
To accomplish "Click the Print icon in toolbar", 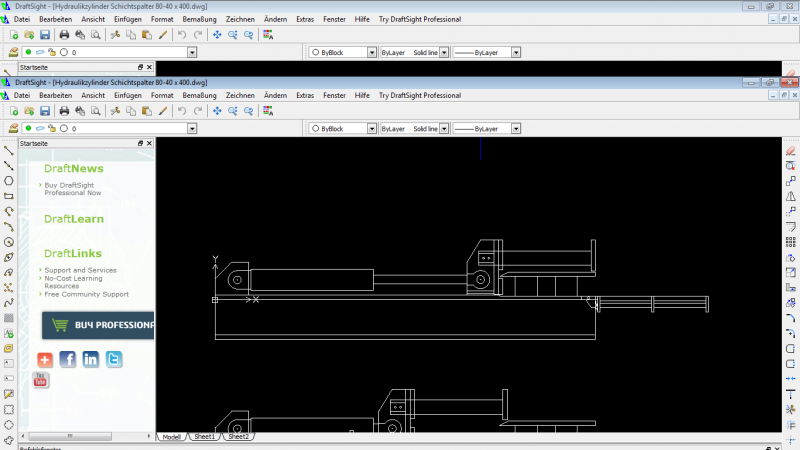I will click(64, 111).
